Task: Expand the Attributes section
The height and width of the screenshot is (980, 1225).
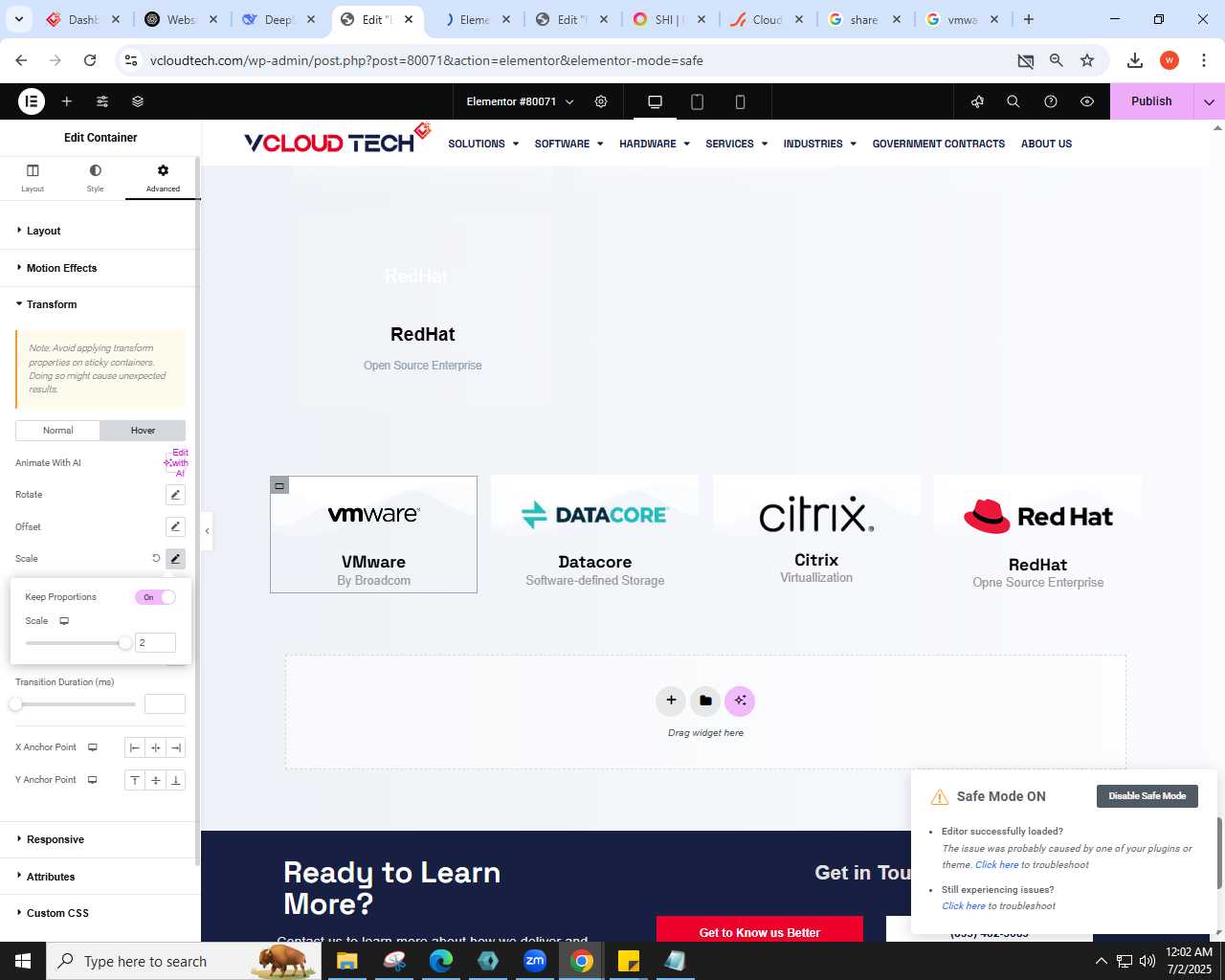Action: tap(100, 877)
